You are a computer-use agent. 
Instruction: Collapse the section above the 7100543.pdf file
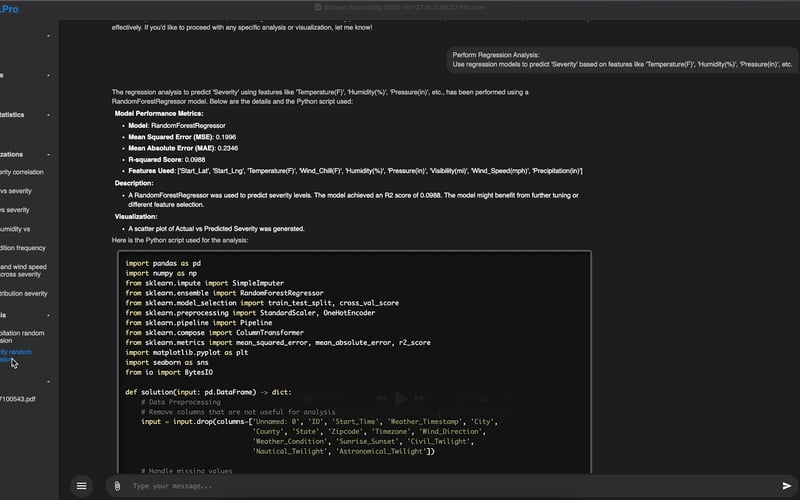pyautogui.click(x=48, y=382)
